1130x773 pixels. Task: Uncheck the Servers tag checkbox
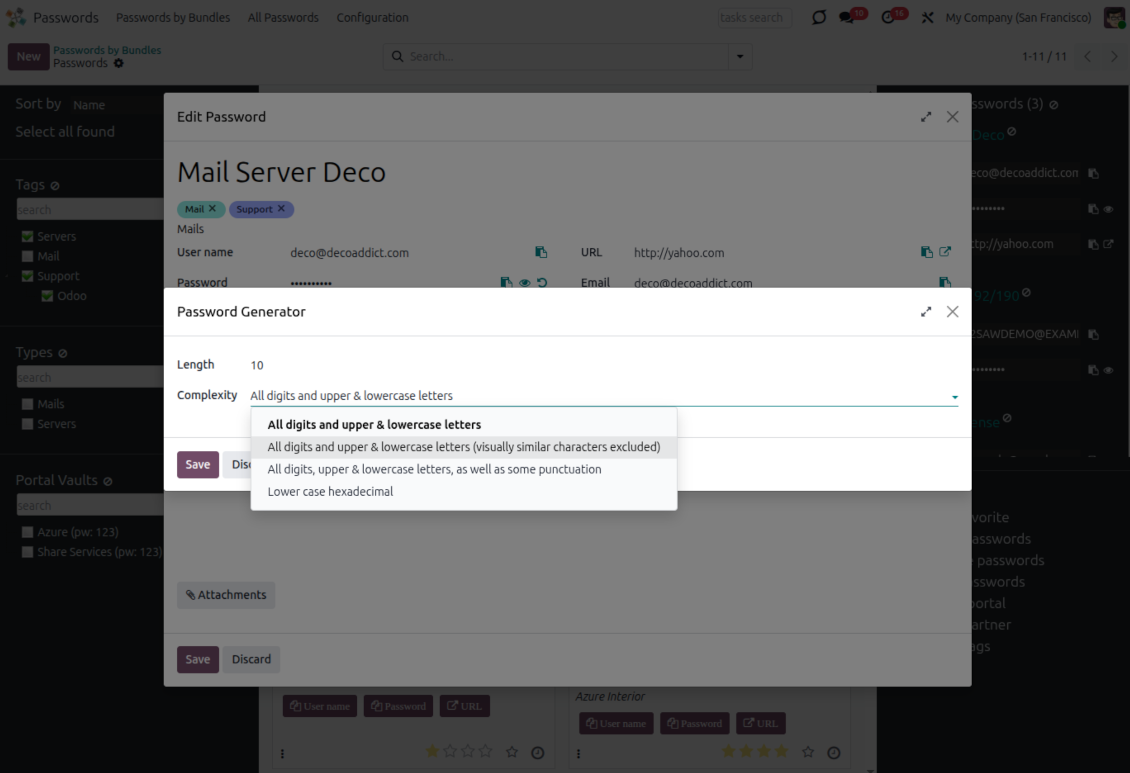coord(28,237)
